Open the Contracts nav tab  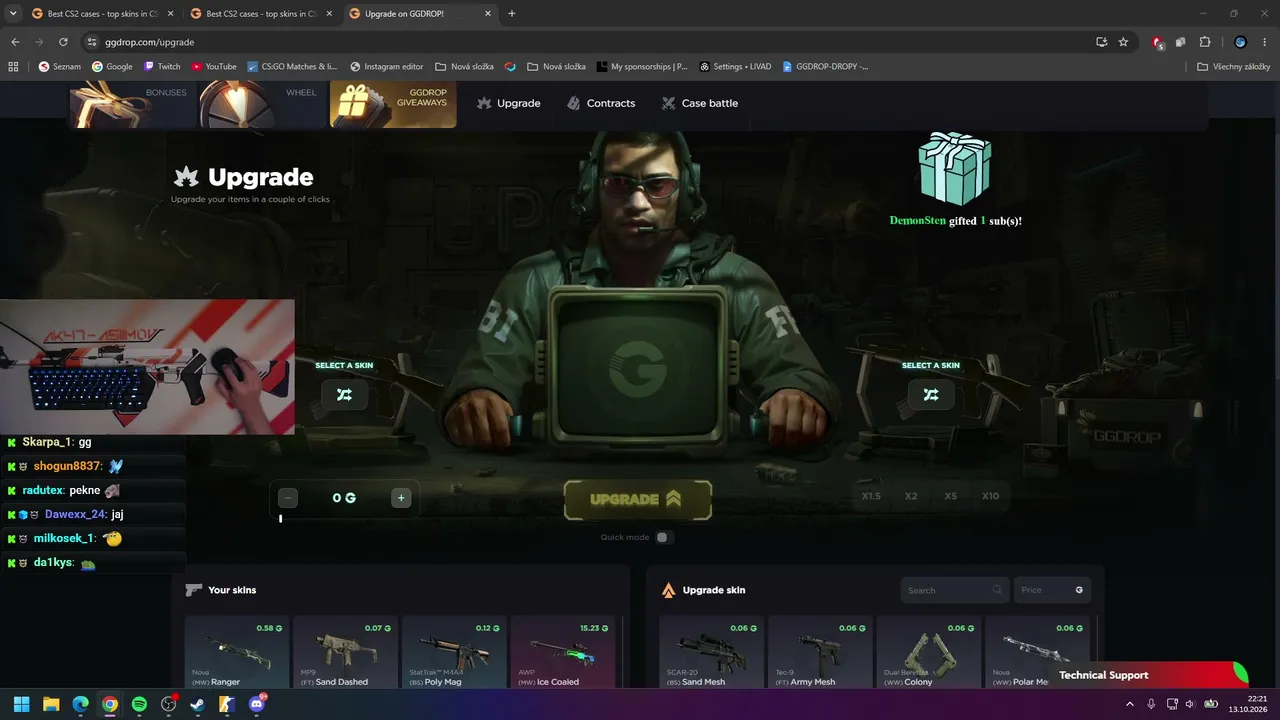600,103
